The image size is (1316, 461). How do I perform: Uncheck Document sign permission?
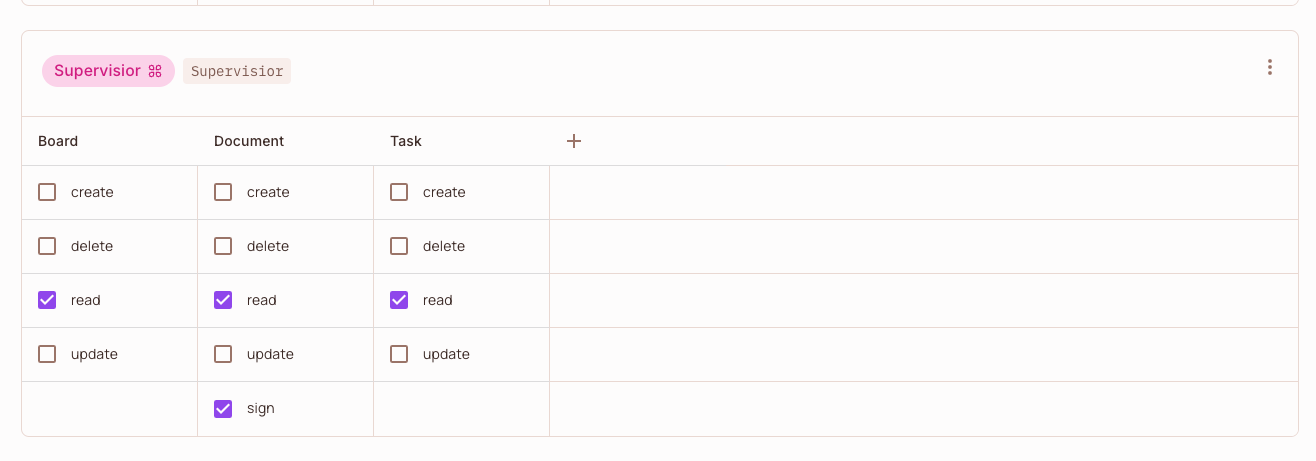point(223,408)
